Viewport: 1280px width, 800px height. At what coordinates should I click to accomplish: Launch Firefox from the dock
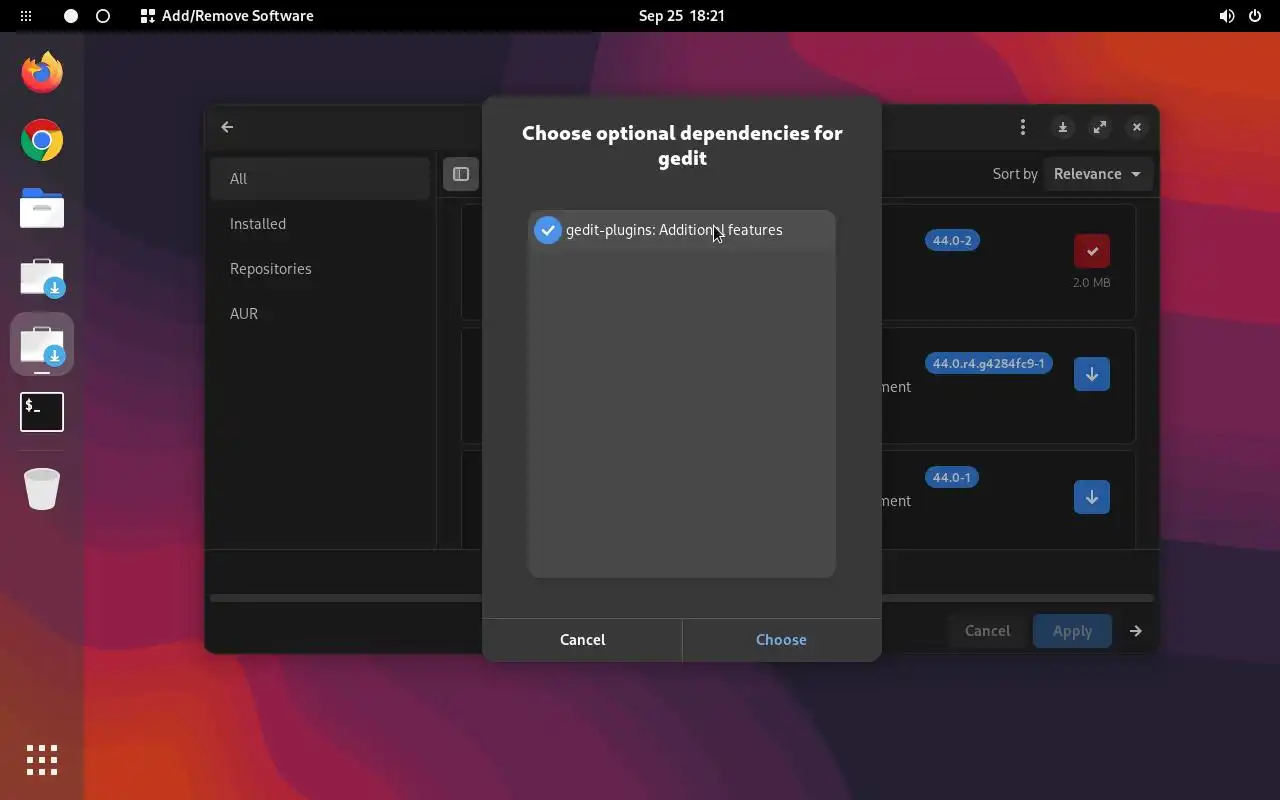tap(42, 73)
